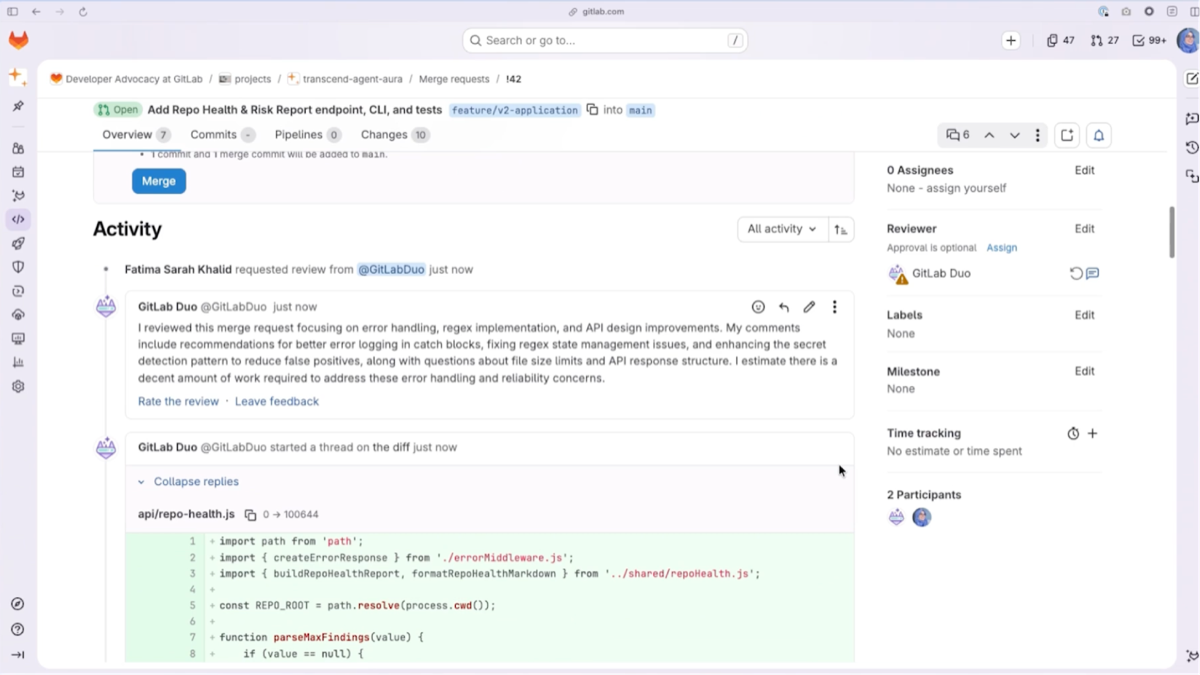The width and height of the screenshot is (1200, 675).
Task: Switch to the Changes tab
Action: (395, 135)
